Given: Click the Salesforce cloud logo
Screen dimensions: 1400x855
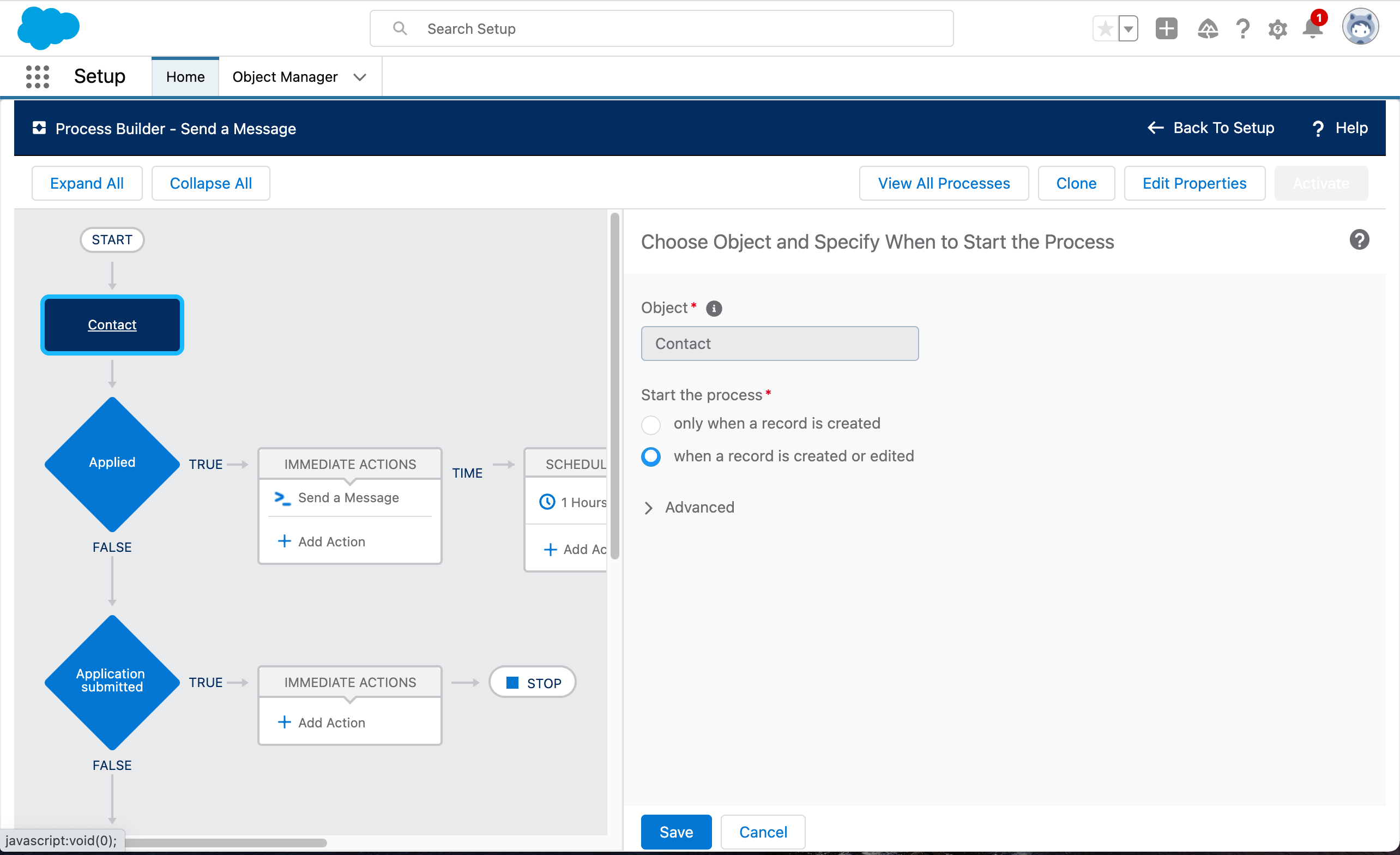Looking at the screenshot, I should 49,28.
